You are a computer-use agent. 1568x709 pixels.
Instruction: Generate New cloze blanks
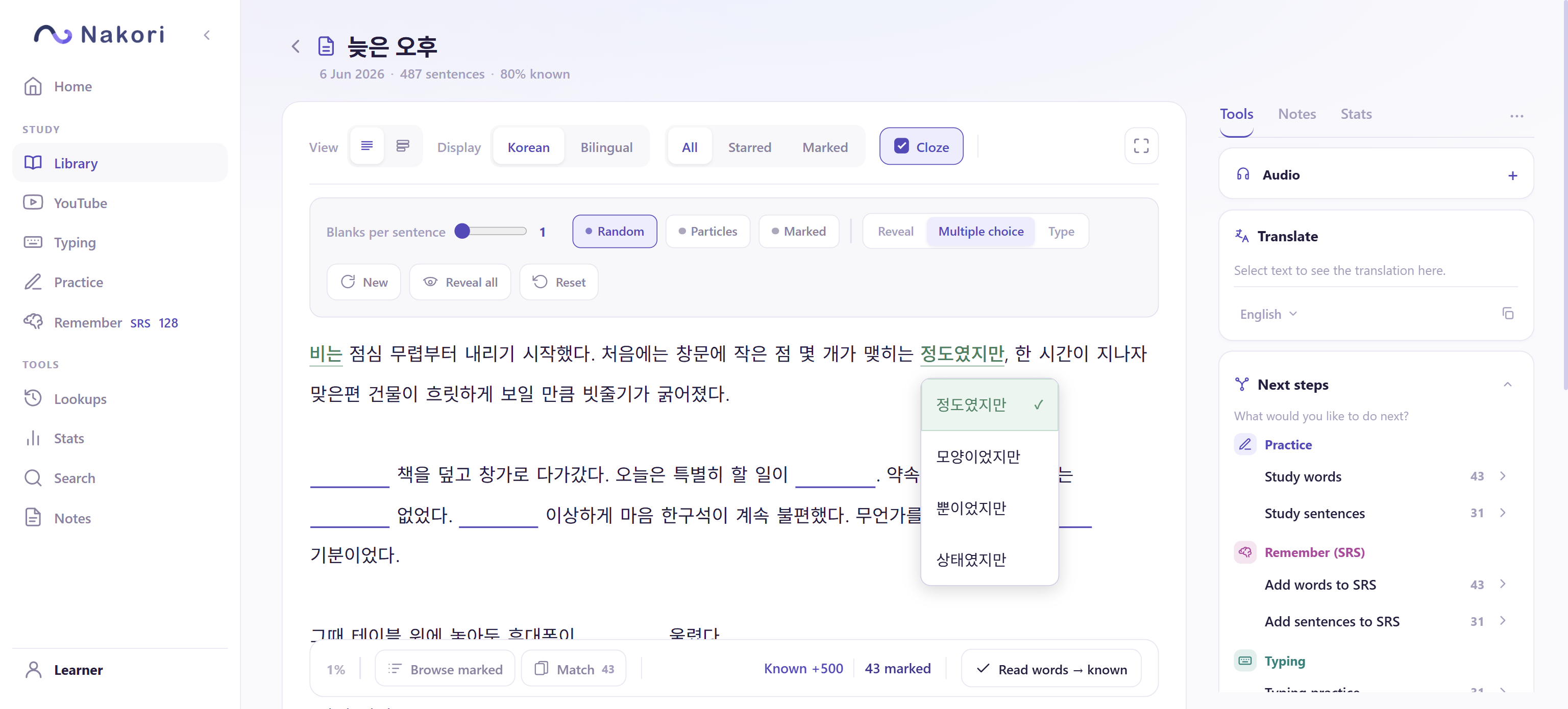363,282
